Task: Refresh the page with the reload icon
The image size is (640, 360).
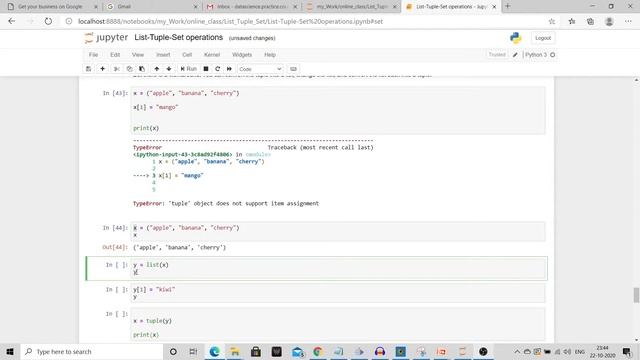Action: point(48,21)
